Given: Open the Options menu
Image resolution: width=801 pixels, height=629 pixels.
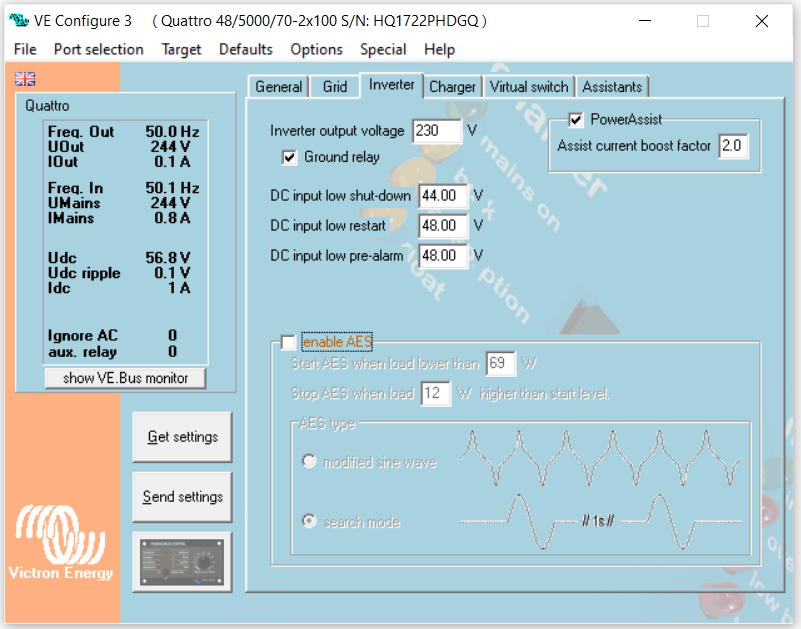Looking at the screenshot, I should tap(316, 50).
